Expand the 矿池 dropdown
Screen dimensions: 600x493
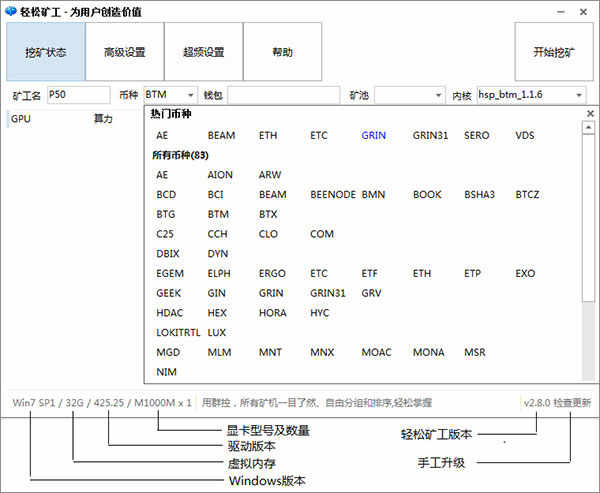click(x=439, y=95)
